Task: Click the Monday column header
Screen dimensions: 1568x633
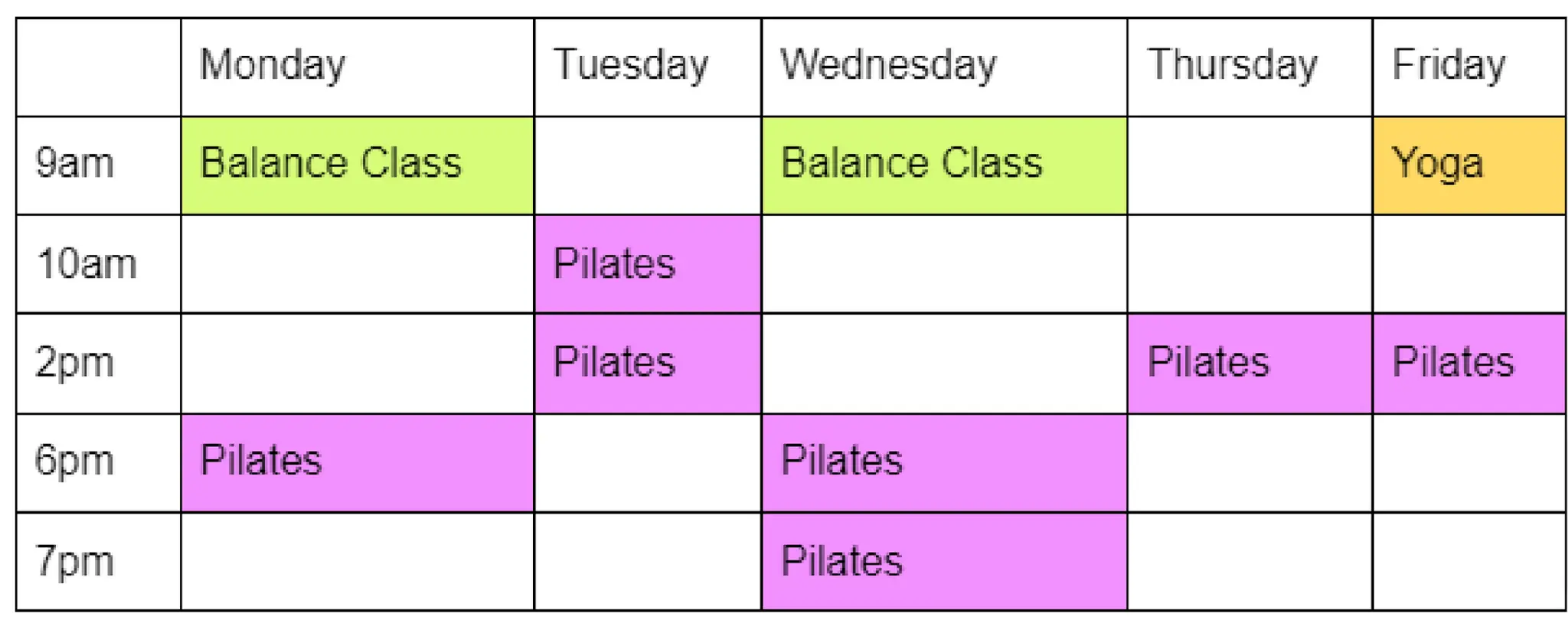Action: tap(357, 67)
